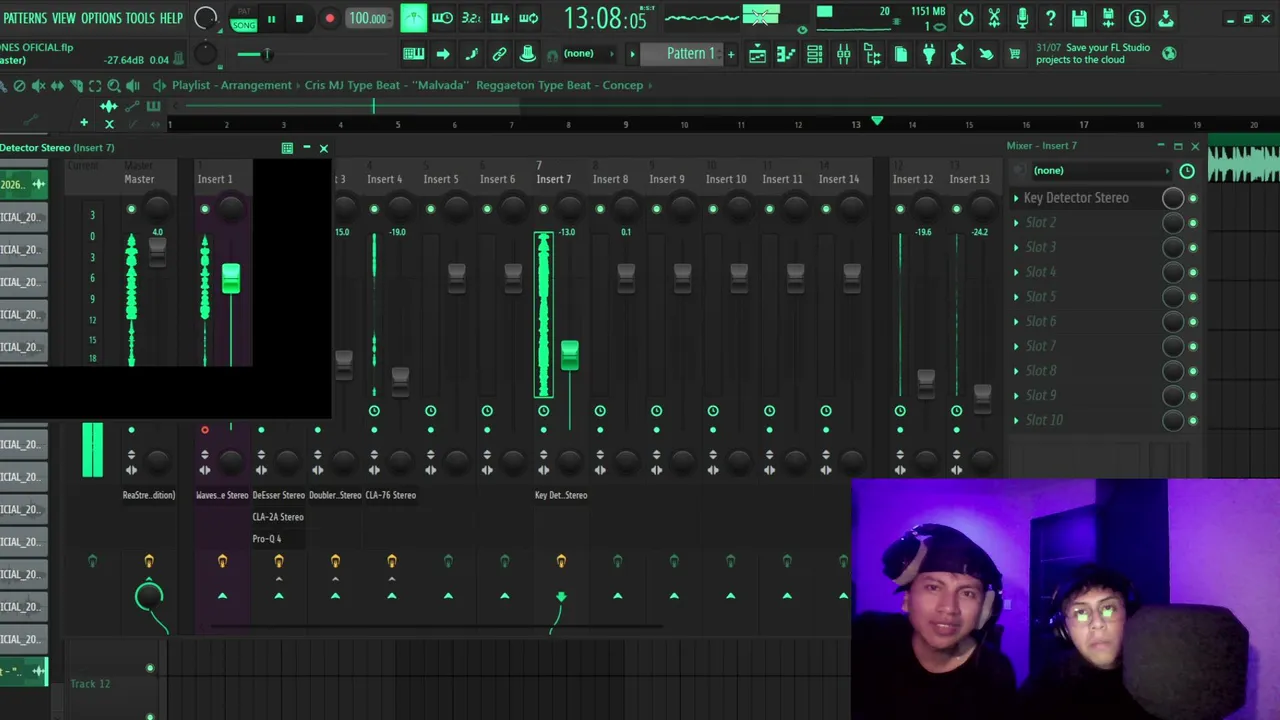Open the Piano roll view icon
This screenshot has width=1280, height=720.
coord(786,54)
